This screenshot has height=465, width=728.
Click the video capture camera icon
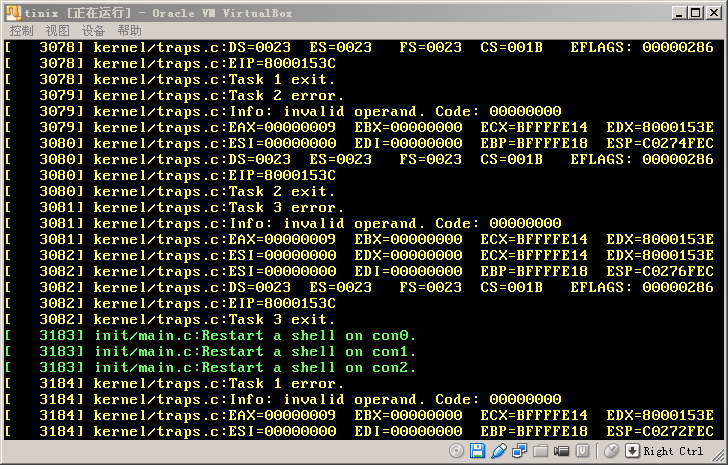(x=561, y=451)
